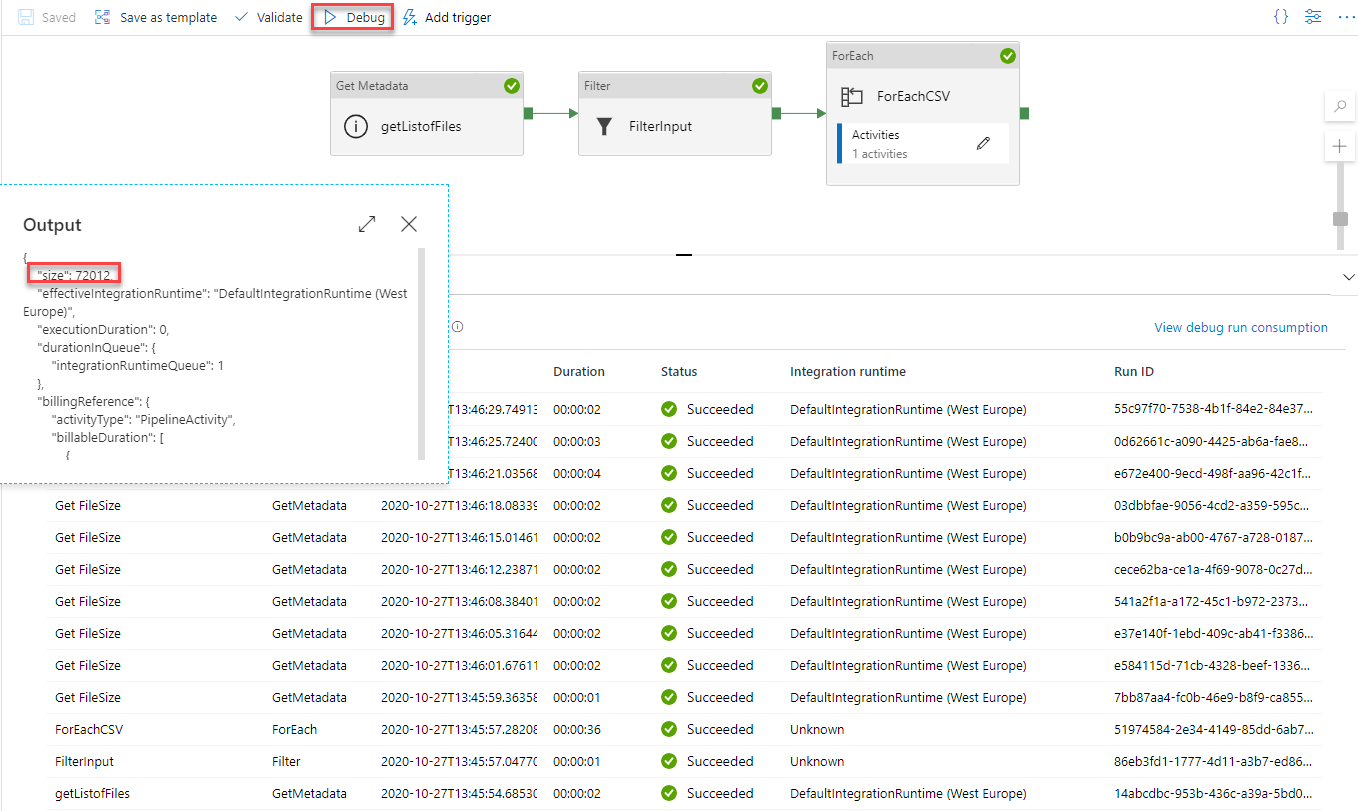Click the loop icon beside ForEachCSV
The image size is (1358, 811).
[852, 97]
